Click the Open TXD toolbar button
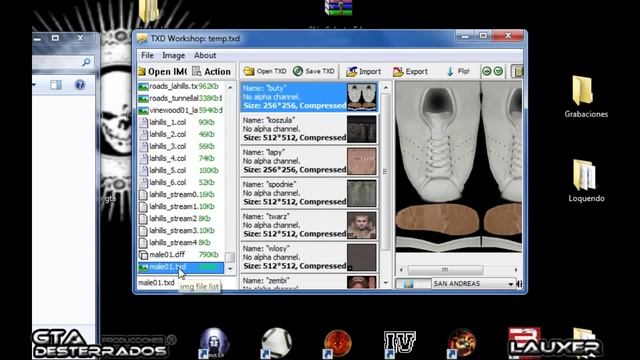The image size is (640, 360). point(265,71)
